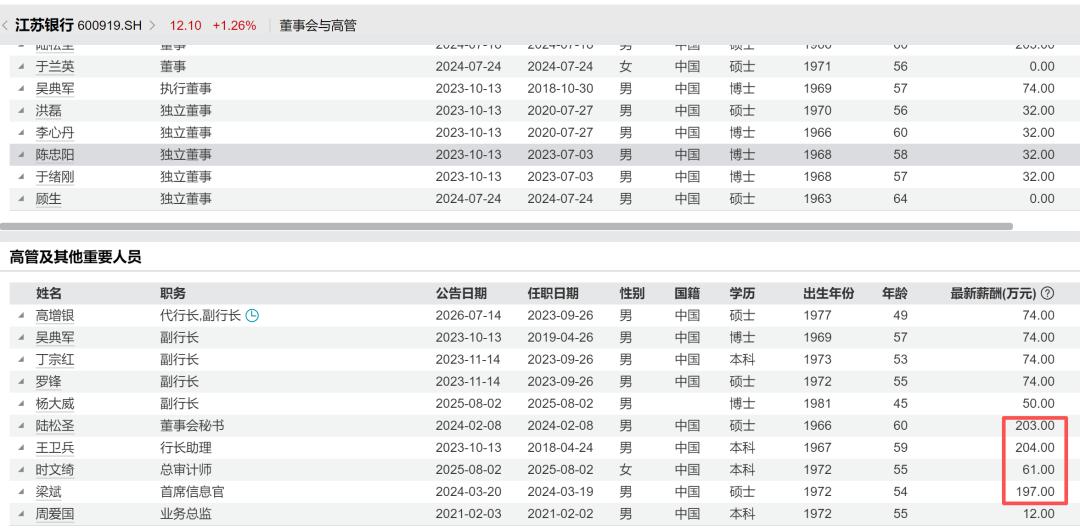Open 丁宗红's profile link
1080x530 pixels.
coord(55,360)
